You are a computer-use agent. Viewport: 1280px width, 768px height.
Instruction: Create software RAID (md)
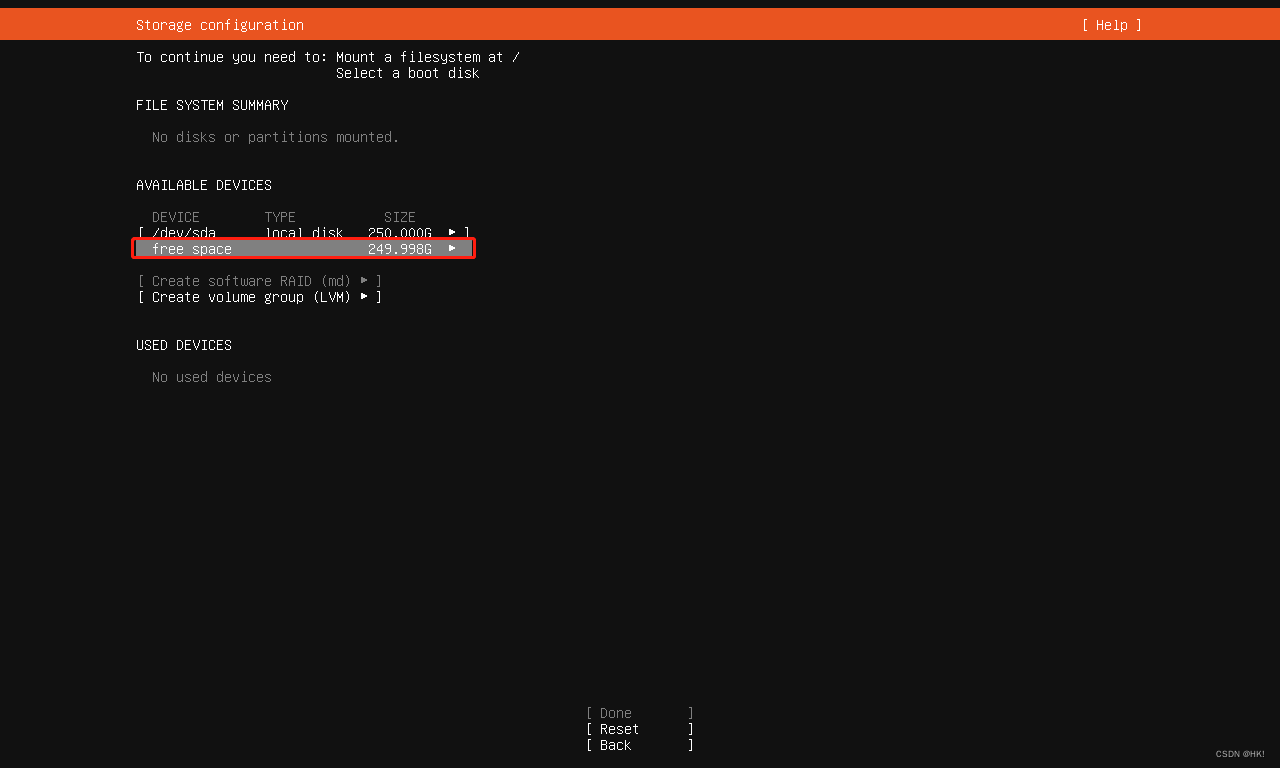260,281
